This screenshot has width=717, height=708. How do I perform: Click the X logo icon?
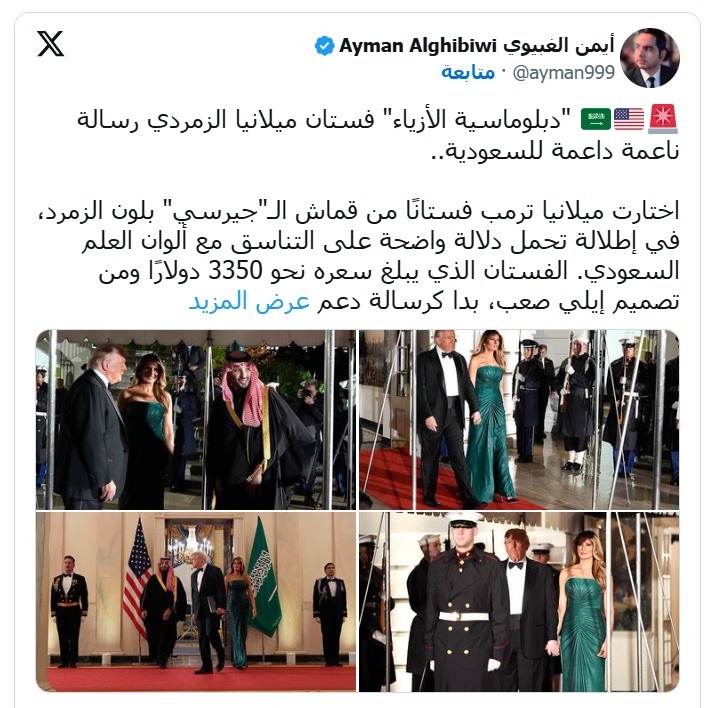click(50, 44)
